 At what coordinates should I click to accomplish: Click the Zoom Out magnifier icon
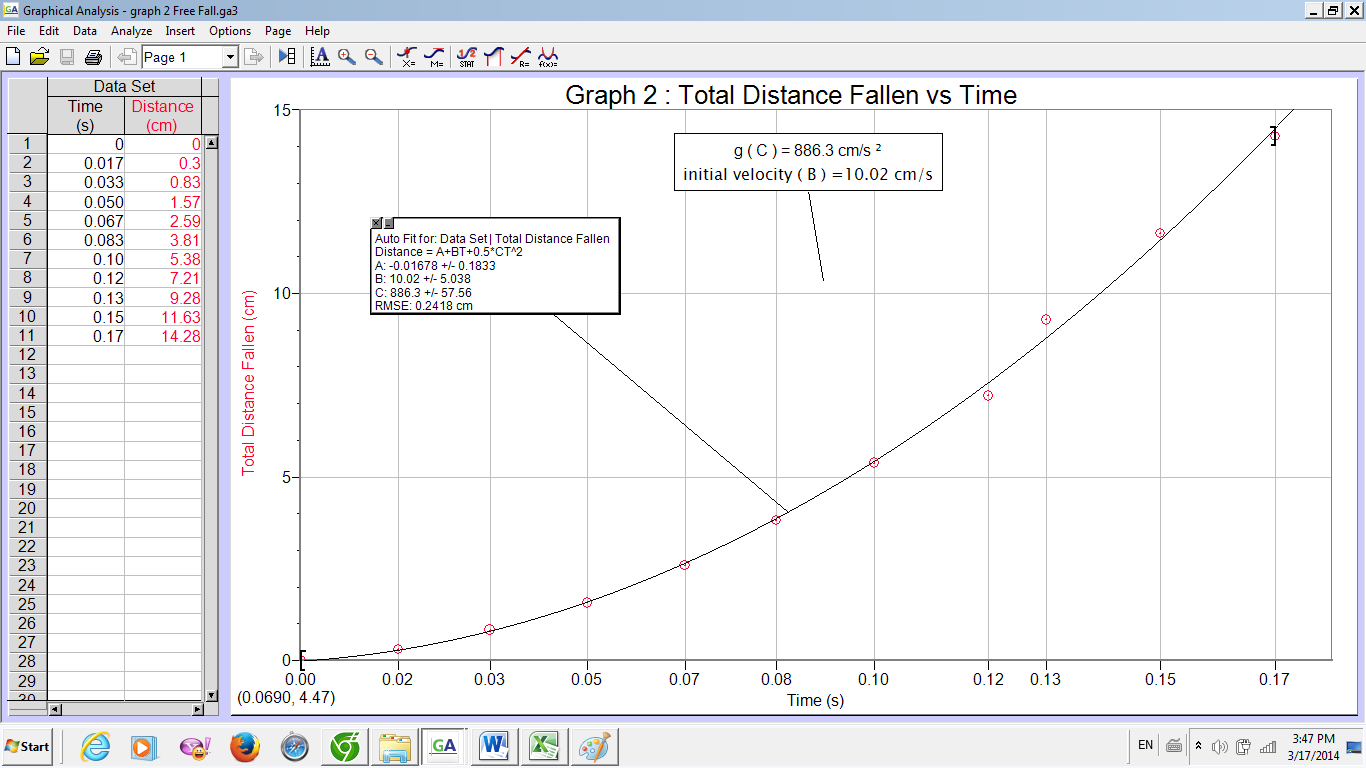pos(373,57)
